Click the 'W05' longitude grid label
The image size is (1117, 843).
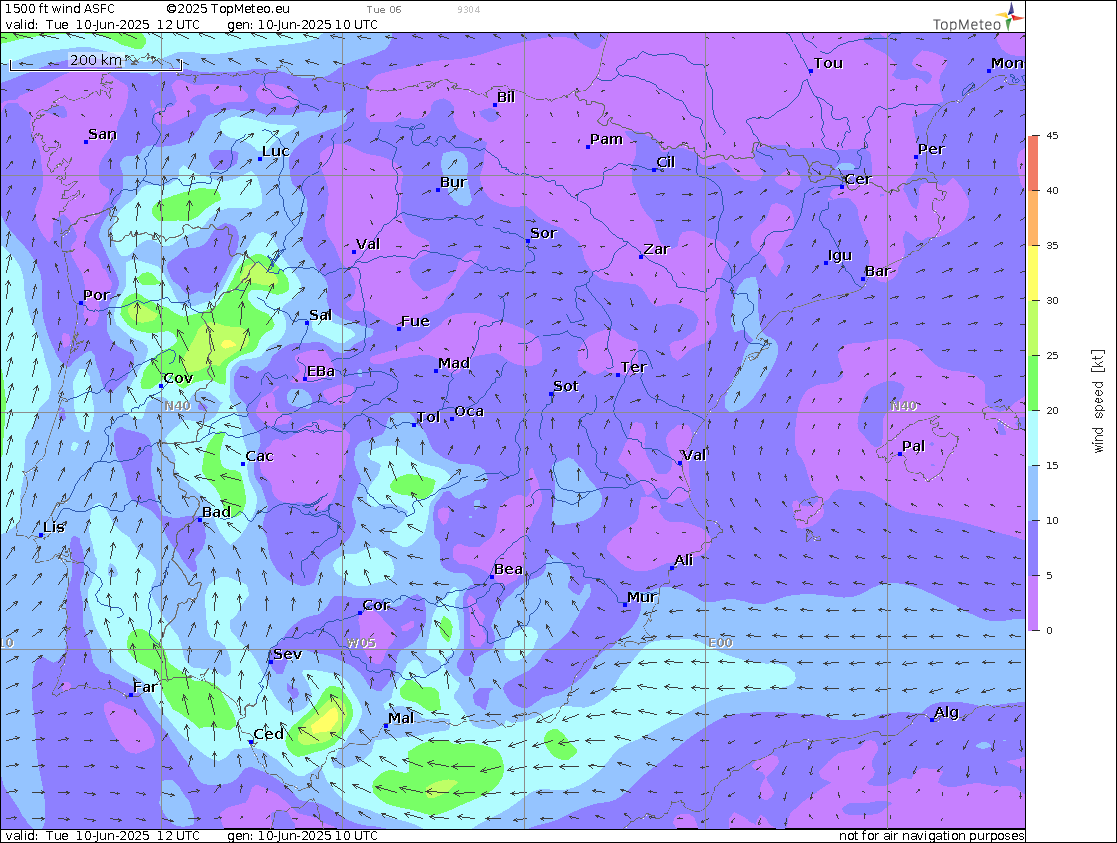click(x=361, y=643)
